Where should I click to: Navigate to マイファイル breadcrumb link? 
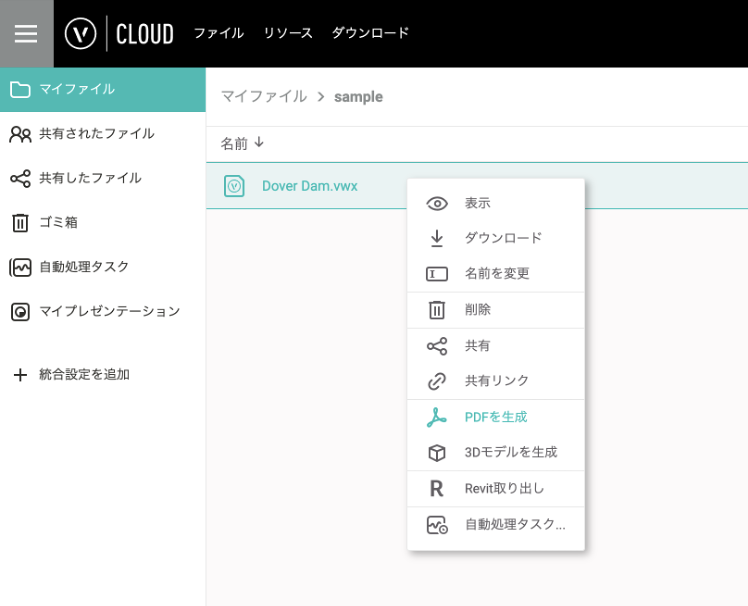(x=263, y=97)
